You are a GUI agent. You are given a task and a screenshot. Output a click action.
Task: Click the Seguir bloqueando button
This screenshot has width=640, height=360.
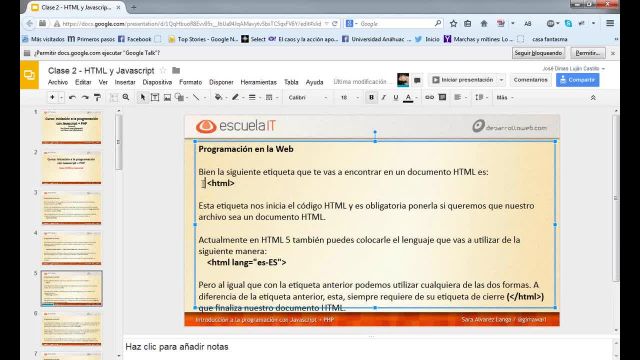(x=538, y=53)
